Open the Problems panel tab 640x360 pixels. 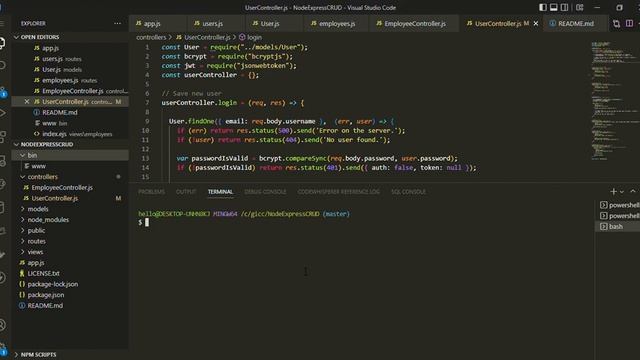tap(151, 192)
